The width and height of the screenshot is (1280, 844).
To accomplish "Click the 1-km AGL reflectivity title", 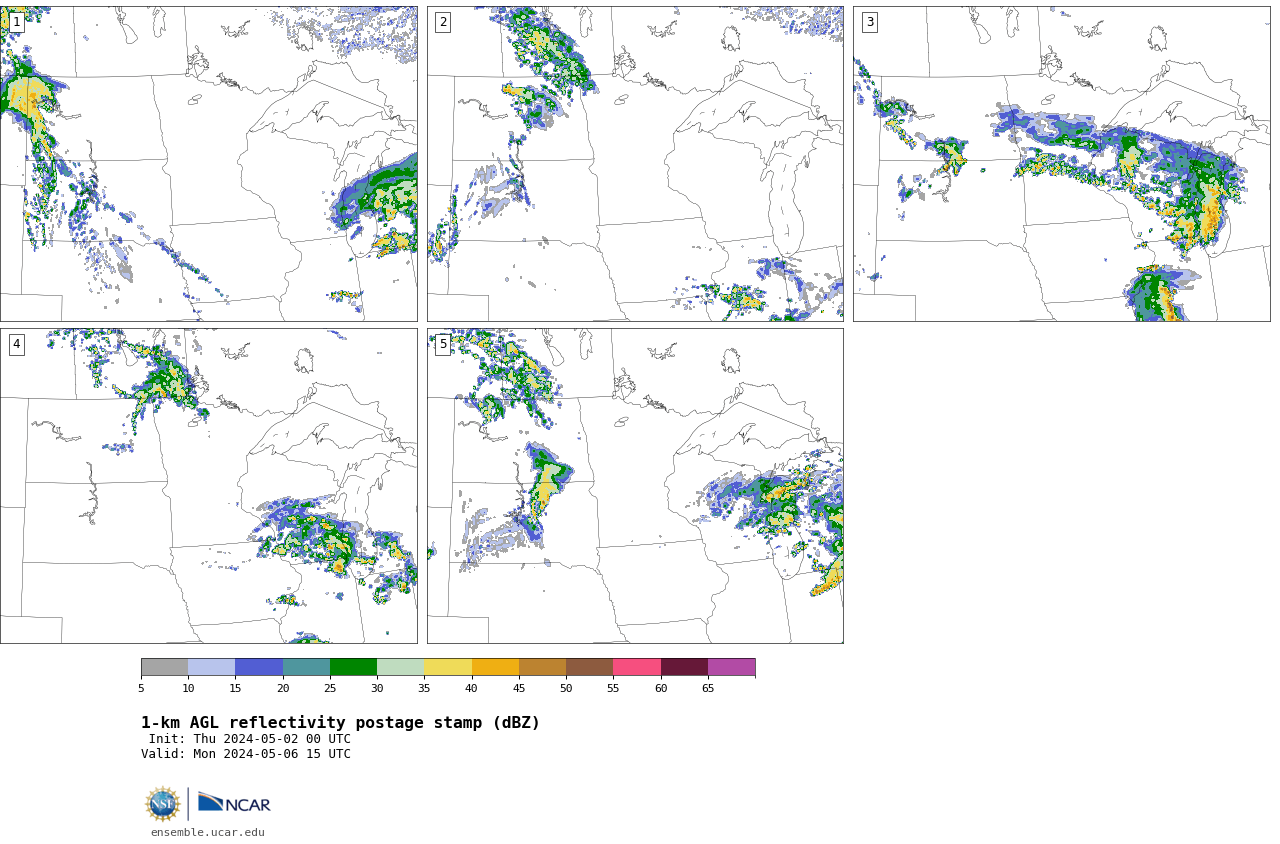I will point(340,723).
